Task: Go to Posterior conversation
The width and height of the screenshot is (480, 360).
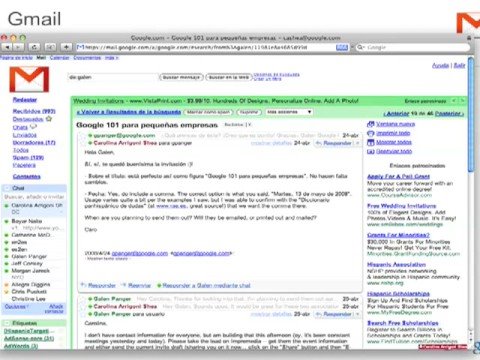Action: tap(449, 114)
